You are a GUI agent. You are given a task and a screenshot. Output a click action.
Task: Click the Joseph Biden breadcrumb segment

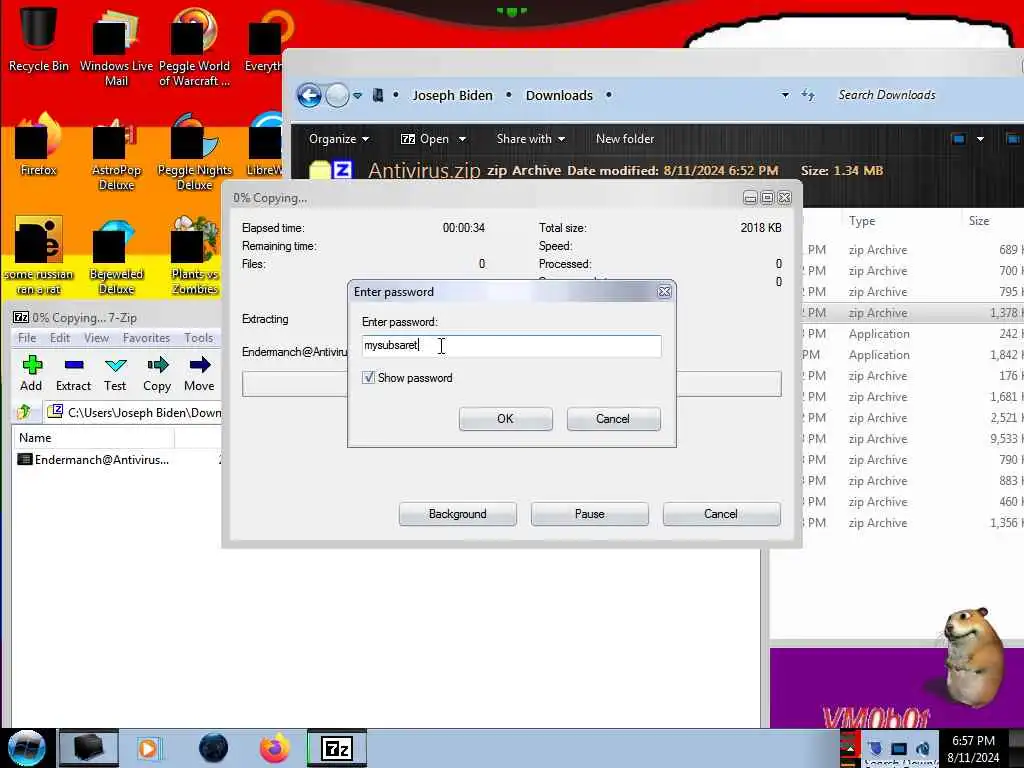452,95
